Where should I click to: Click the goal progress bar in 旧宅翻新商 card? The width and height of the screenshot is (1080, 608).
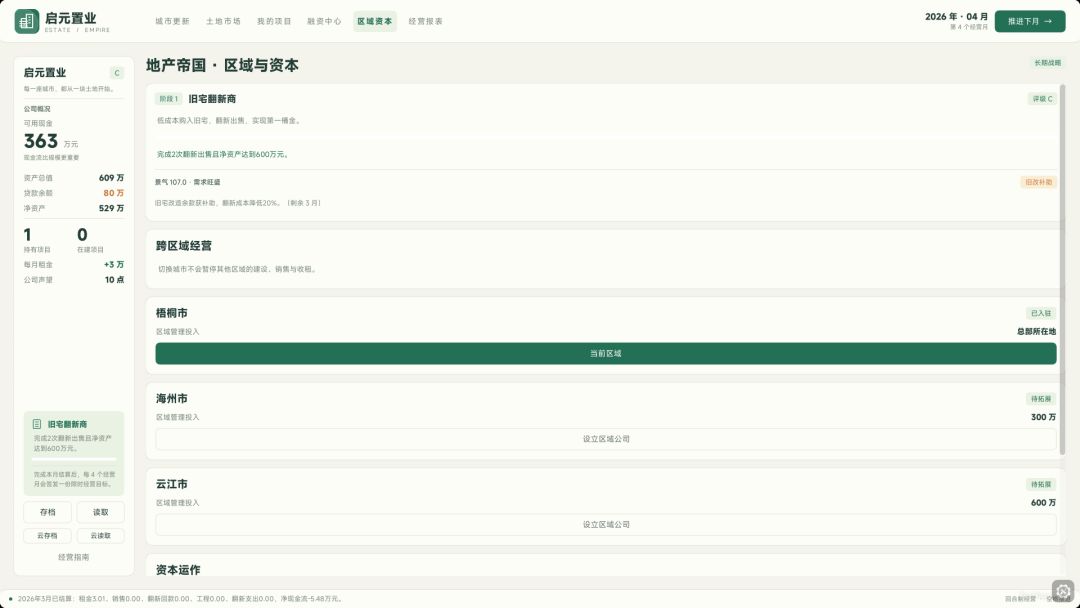click(x=74, y=459)
